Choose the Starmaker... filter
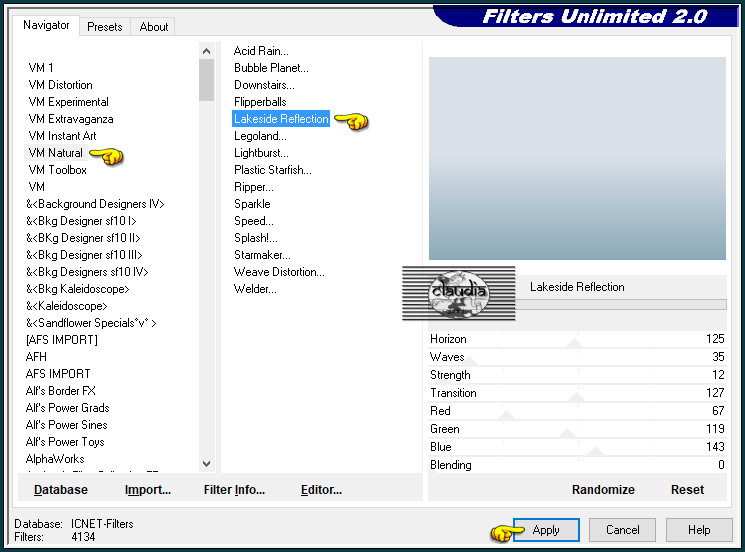The height and width of the screenshot is (552, 745). pyautogui.click(x=262, y=255)
